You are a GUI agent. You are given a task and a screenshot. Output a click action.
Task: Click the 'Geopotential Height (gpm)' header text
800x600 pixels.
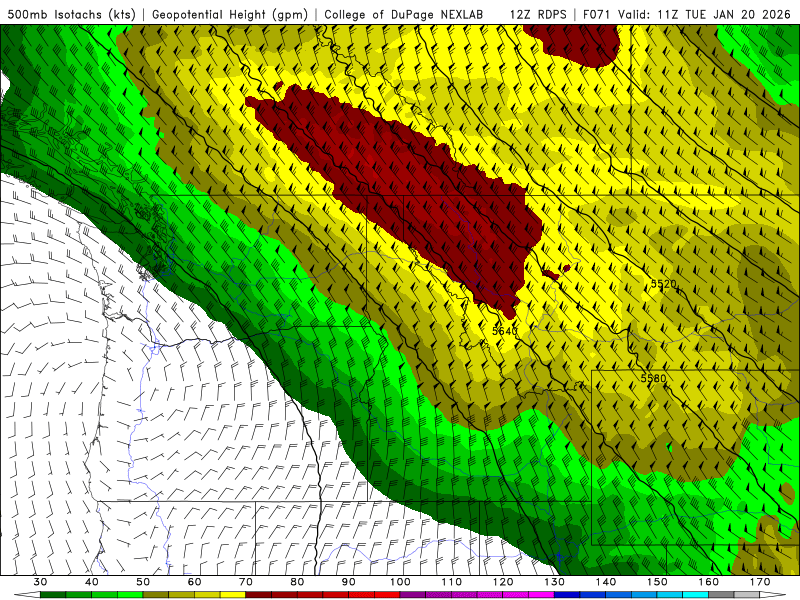[x=230, y=14]
